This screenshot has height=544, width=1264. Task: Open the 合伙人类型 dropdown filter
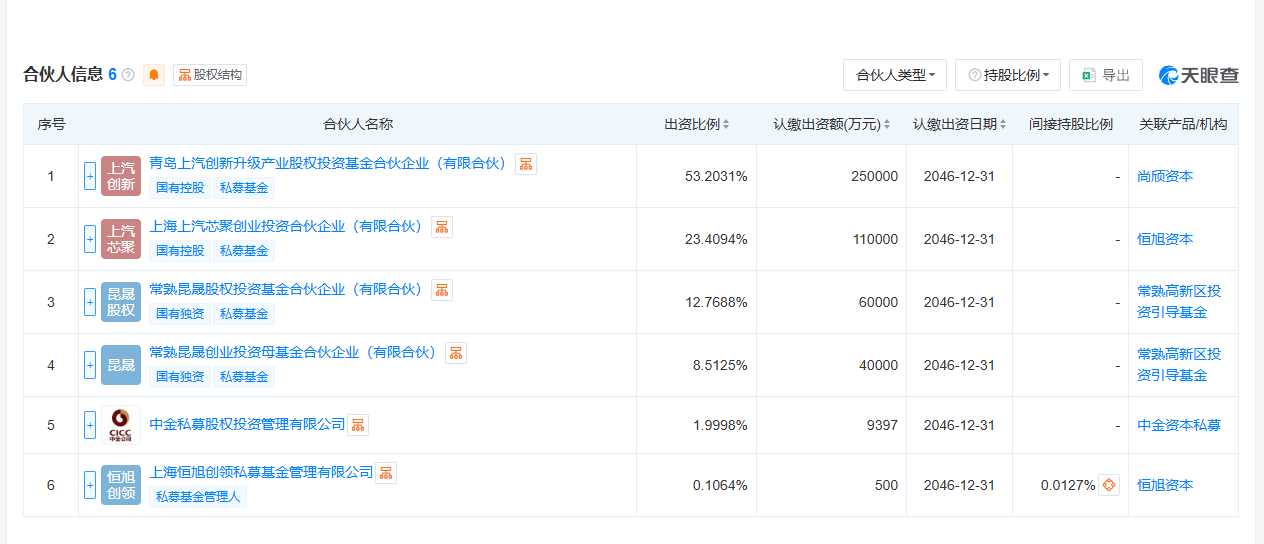[895, 75]
